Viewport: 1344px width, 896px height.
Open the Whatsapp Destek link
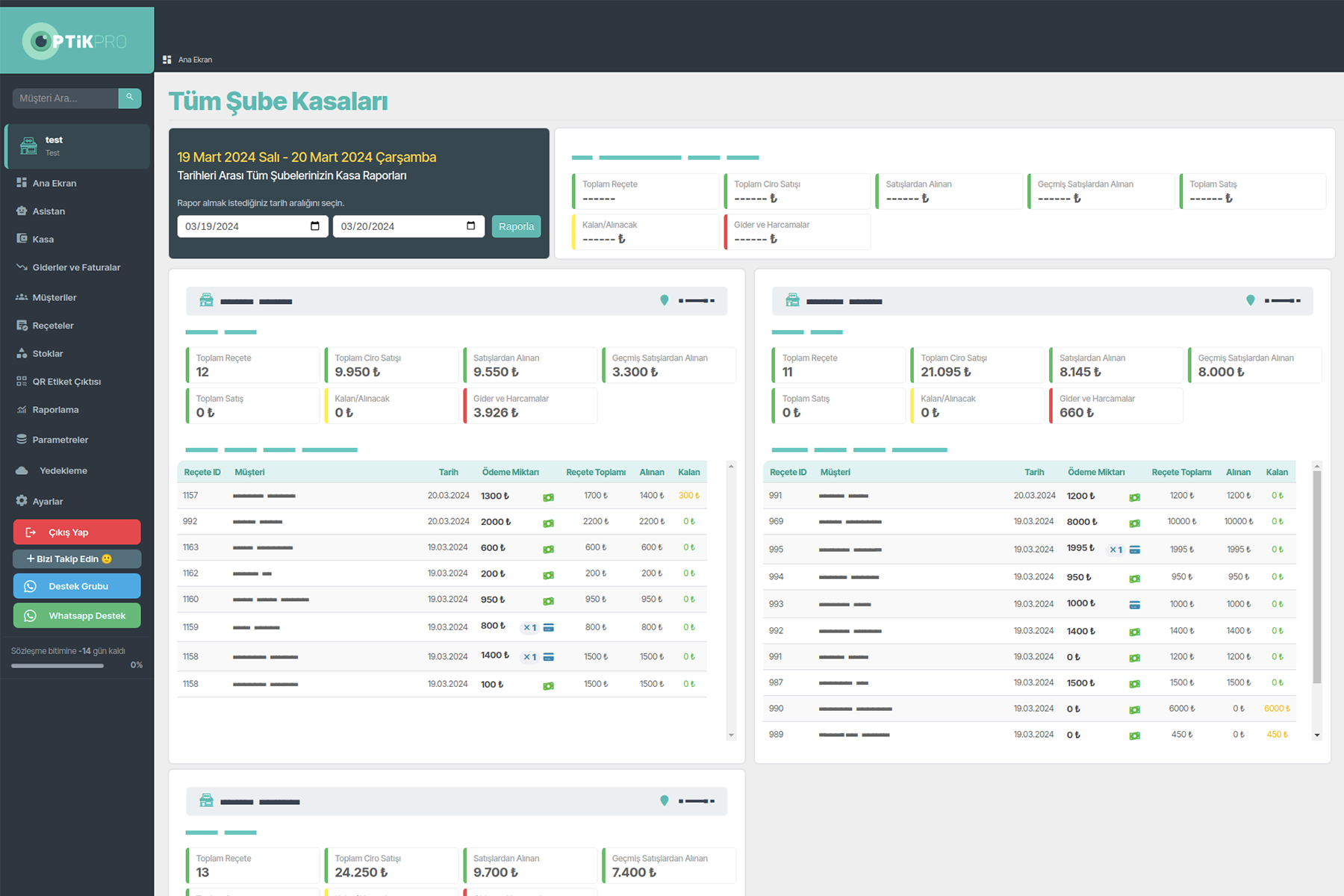click(77, 616)
